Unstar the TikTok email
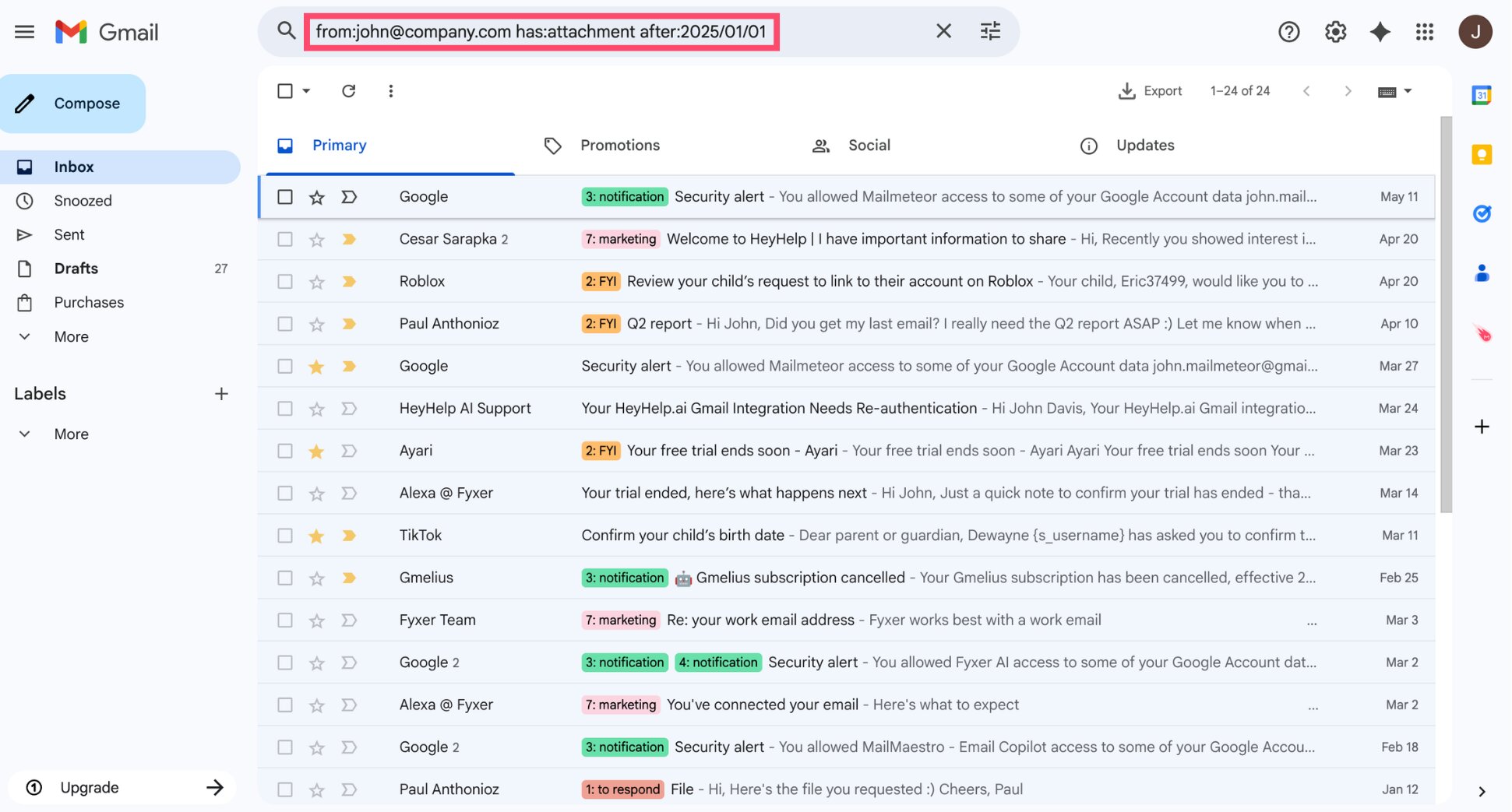This screenshot has height=812, width=1512. click(316, 536)
